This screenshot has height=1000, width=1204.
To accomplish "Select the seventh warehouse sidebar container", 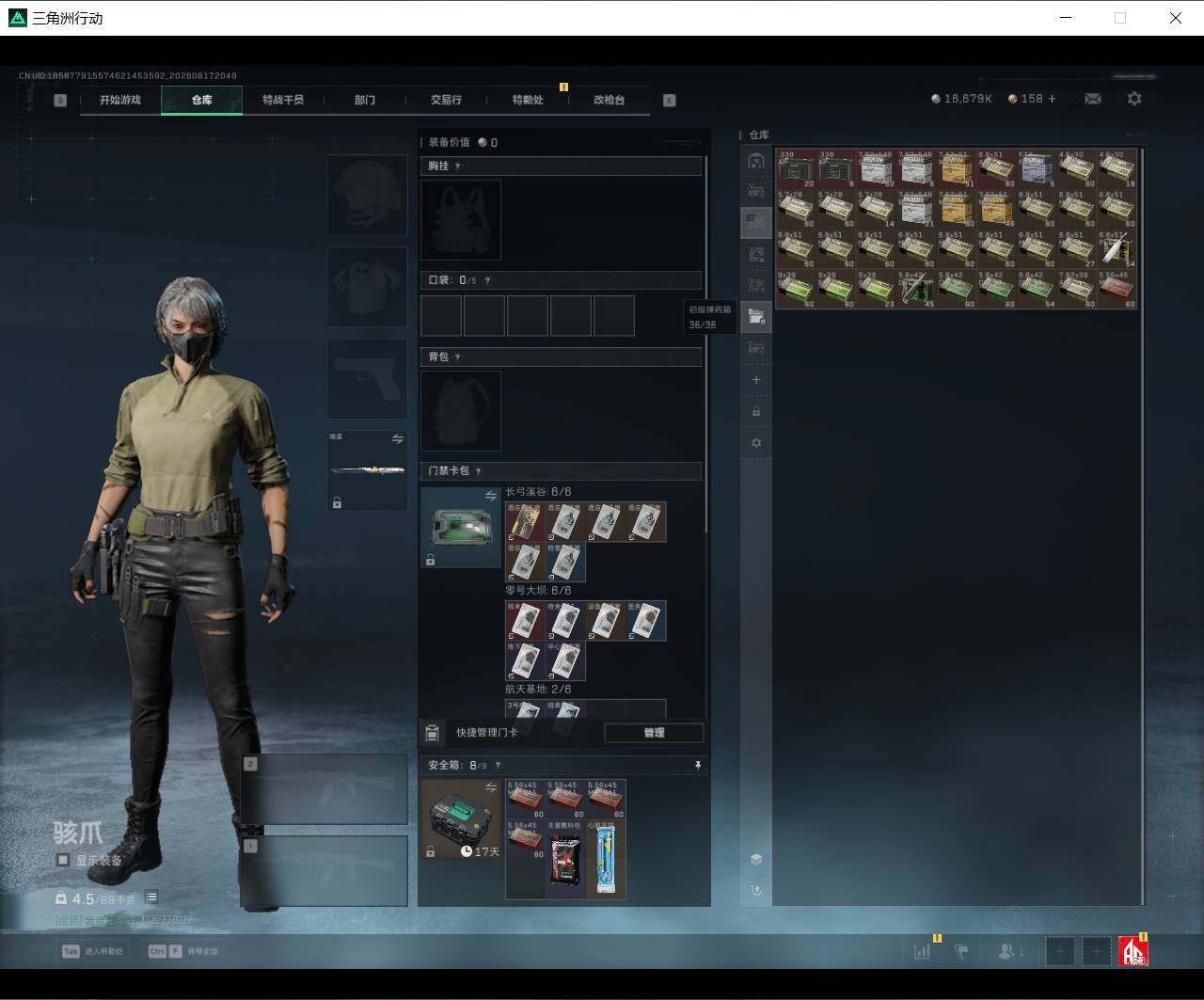I will (755, 348).
